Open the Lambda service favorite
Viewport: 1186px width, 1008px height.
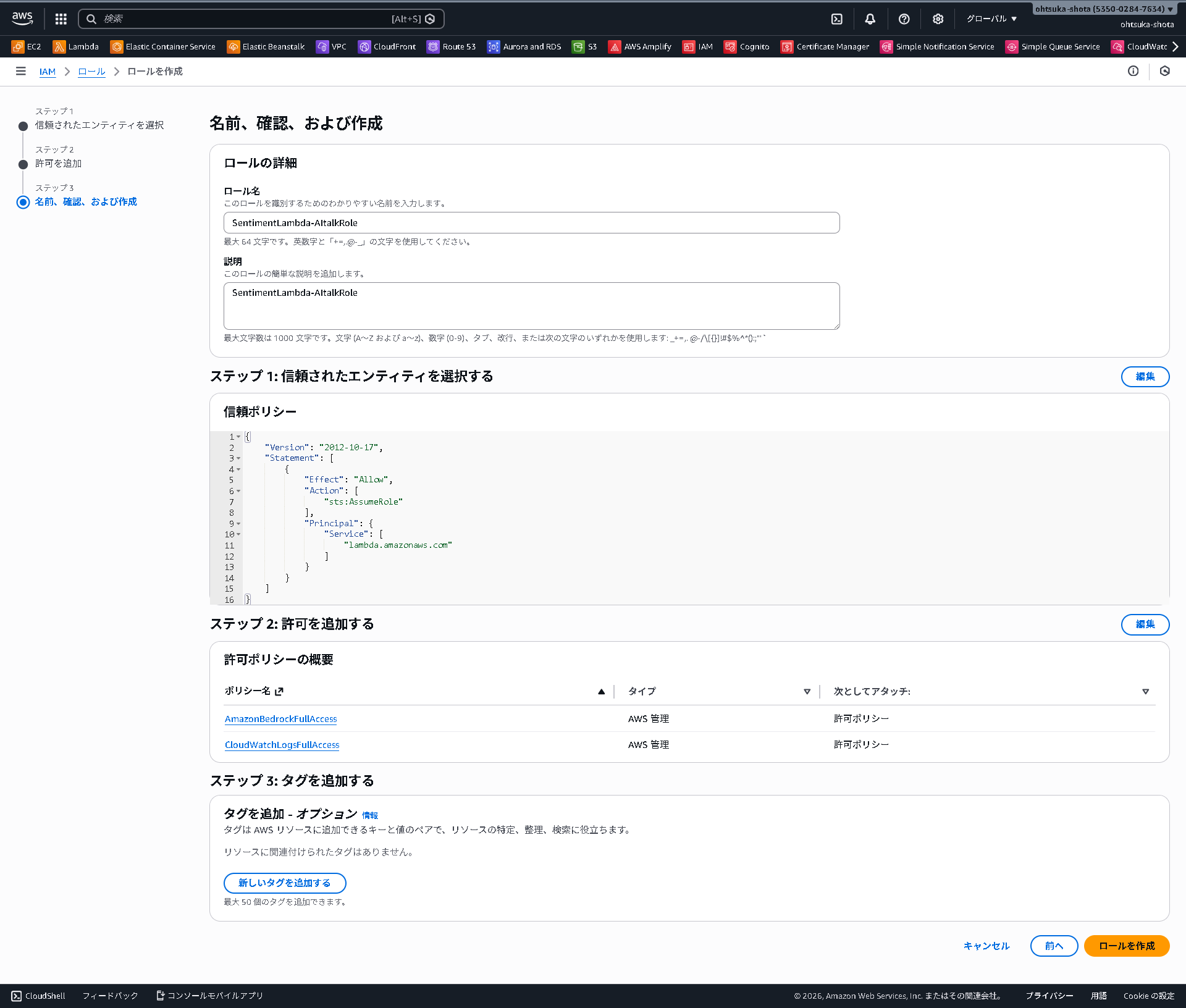pyautogui.click(x=75, y=46)
